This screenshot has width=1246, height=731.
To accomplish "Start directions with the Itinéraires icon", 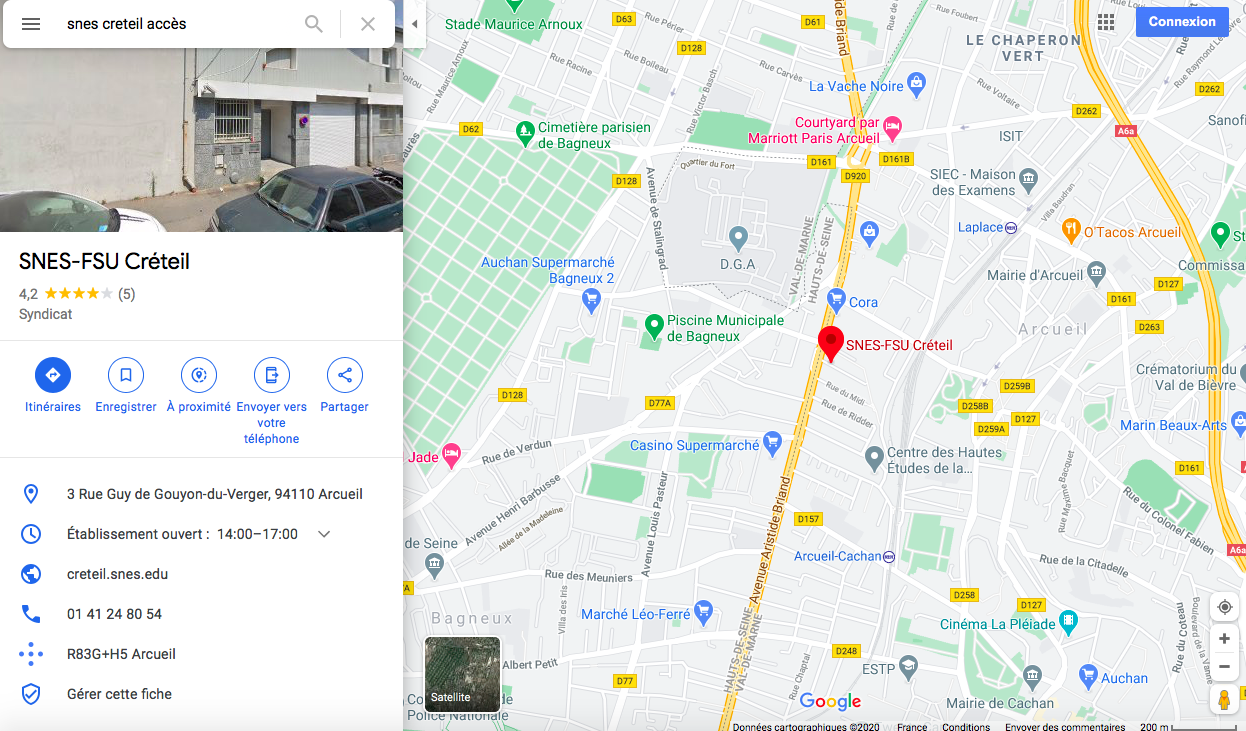I will (53, 375).
